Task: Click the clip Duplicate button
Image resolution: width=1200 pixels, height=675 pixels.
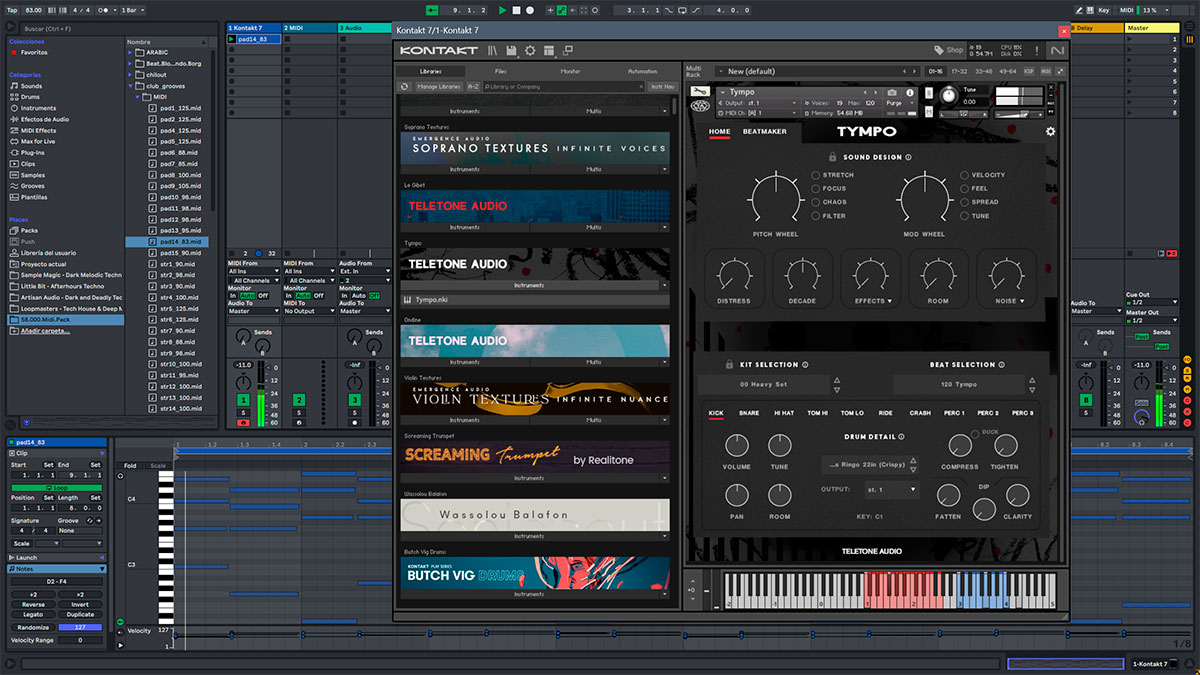Action: tap(81, 615)
